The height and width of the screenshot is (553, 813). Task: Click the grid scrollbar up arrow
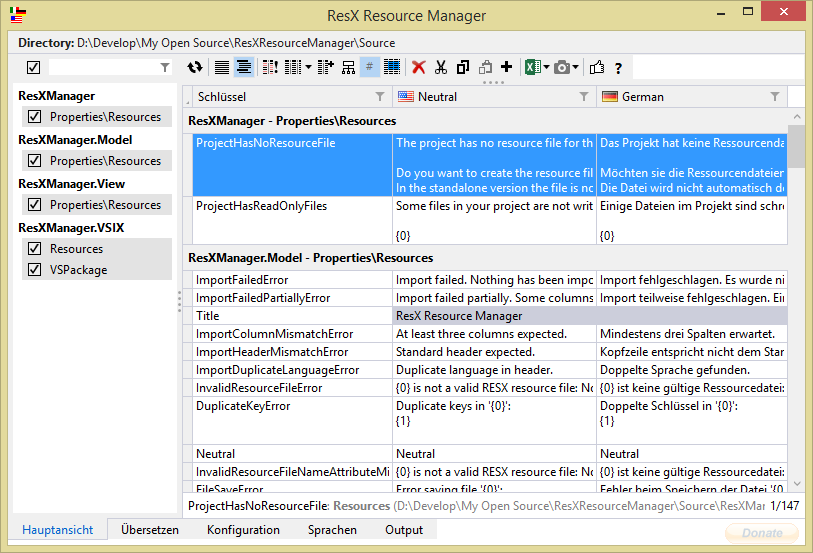(797, 117)
